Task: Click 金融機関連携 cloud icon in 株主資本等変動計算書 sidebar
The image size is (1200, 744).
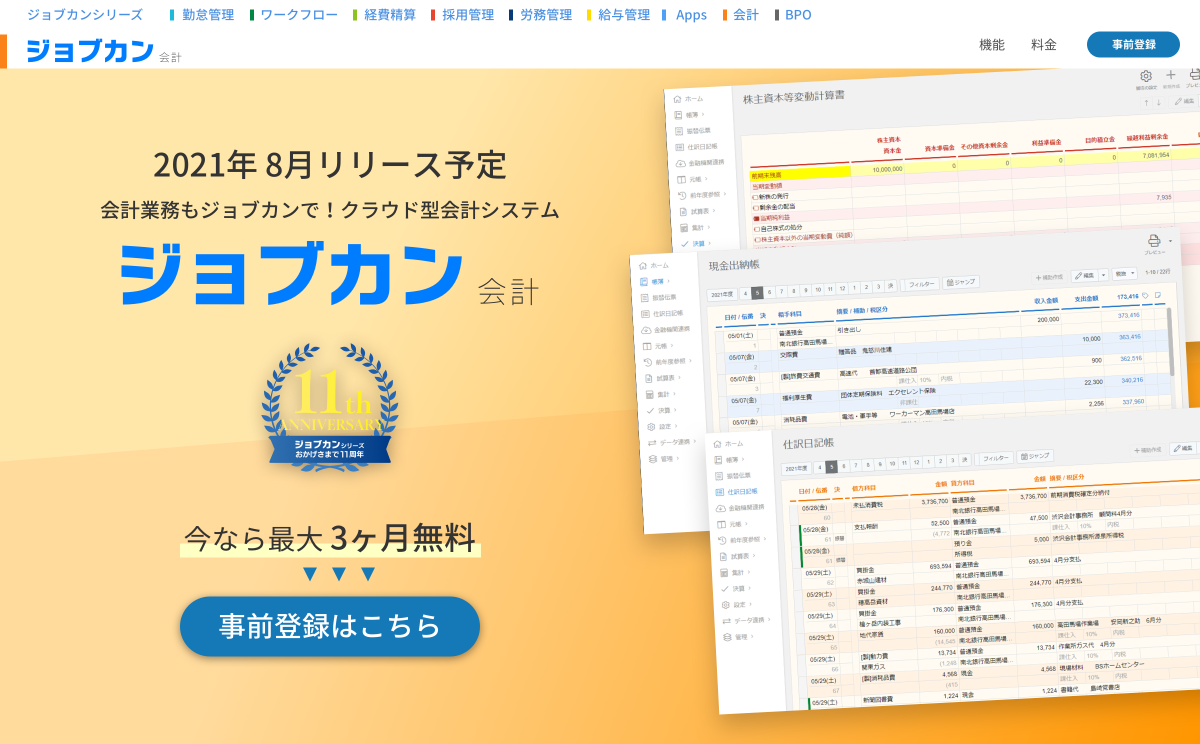Action: click(x=680, y=163)
